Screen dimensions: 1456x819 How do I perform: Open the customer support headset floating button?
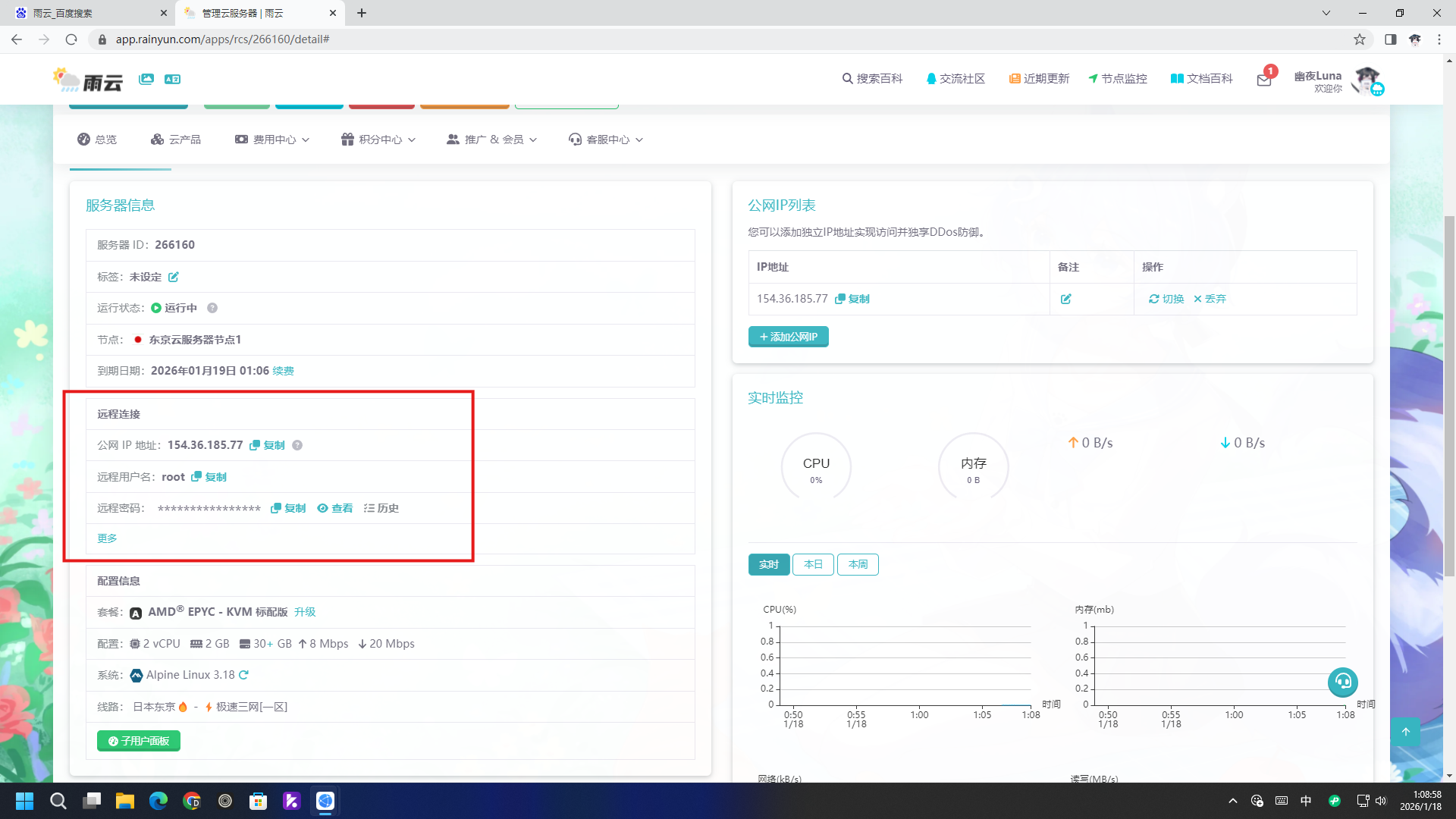click(x=1342, y=681)
